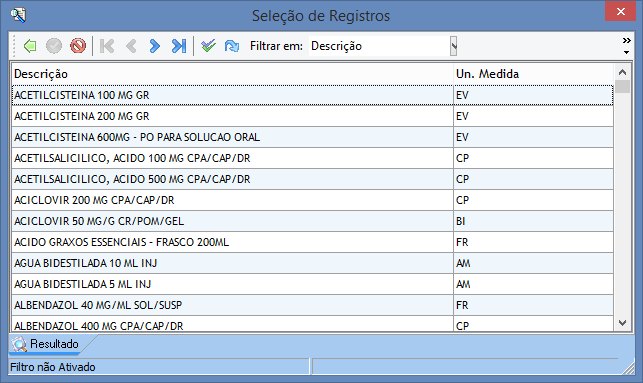
Task: Close the Seleção de Registros window
Action: pyautogui.click(x=621, y=11)
